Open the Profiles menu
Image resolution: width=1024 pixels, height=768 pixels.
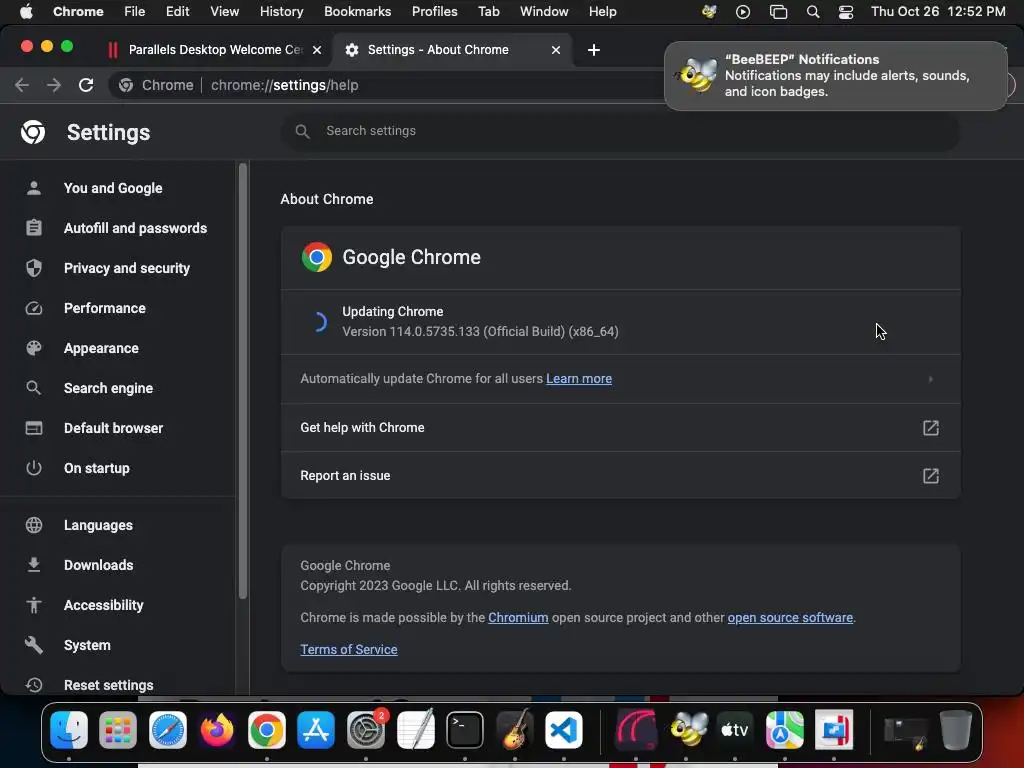pyautogui.click(x=434, y=12)
